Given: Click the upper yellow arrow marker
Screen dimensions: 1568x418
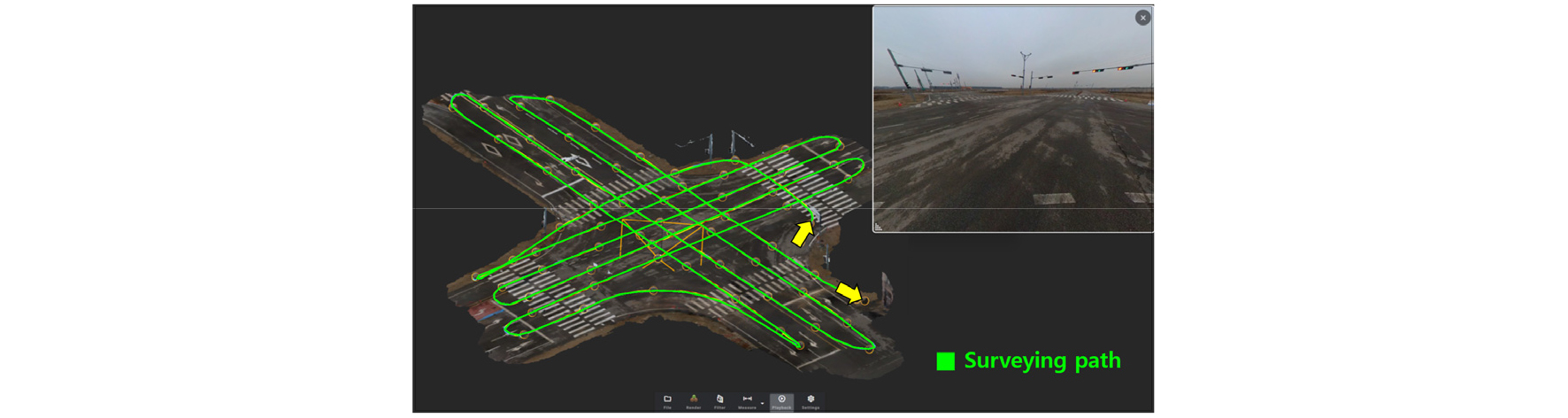Looking at the screenshot, I should click(803, 234).
